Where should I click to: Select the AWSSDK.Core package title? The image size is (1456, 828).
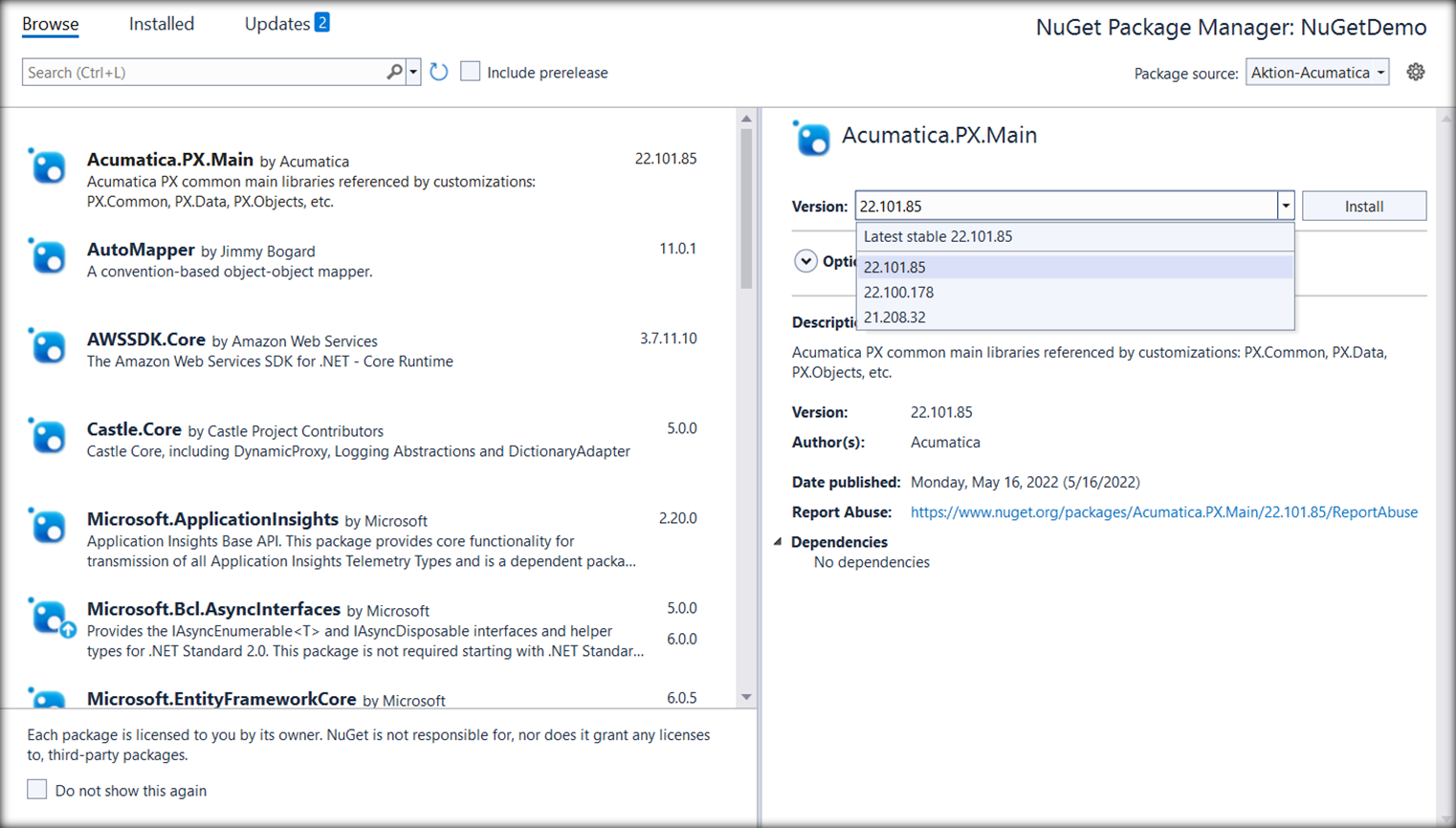(146, 339)
